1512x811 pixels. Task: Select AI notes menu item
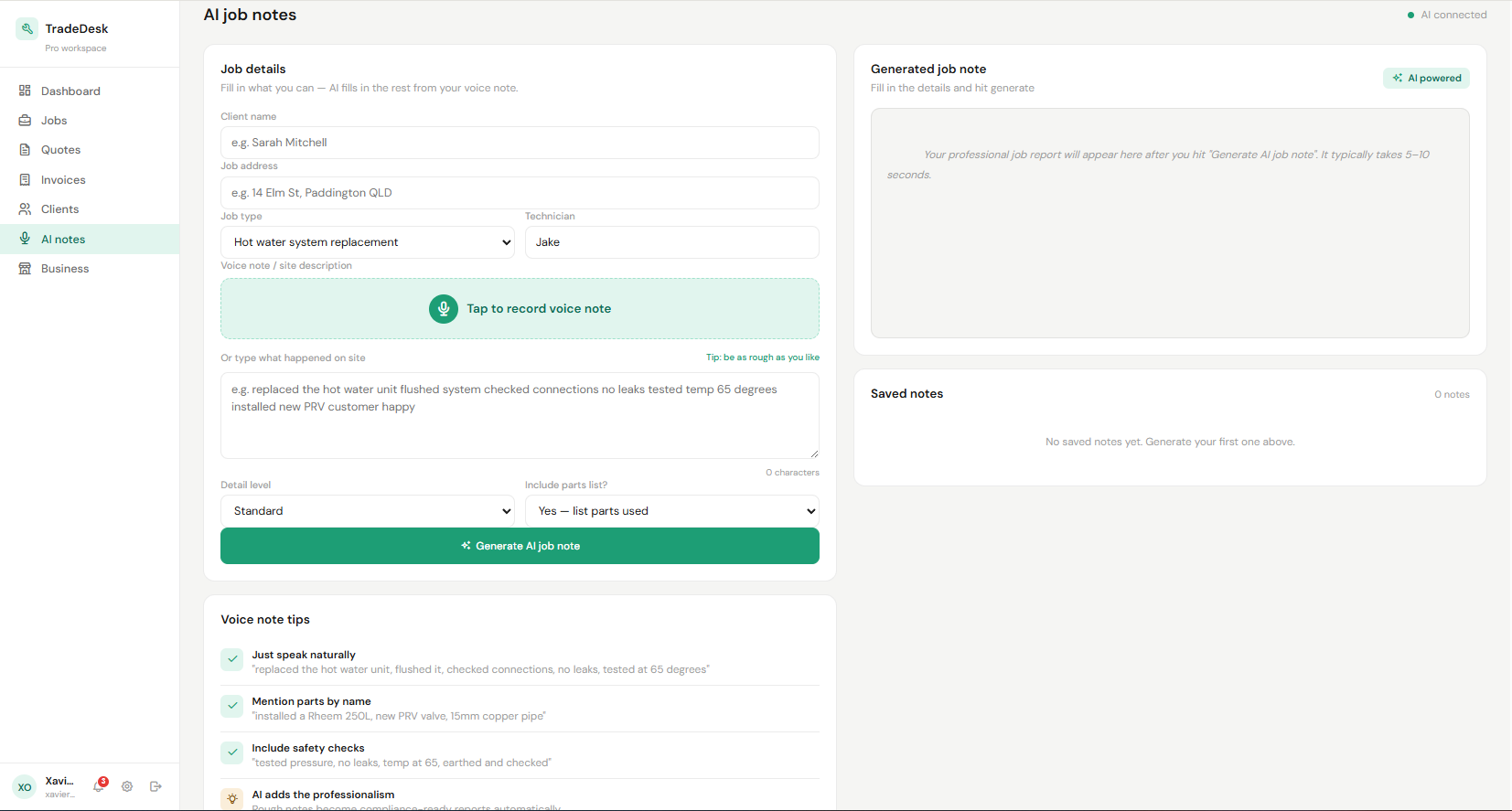click(90, 239)
